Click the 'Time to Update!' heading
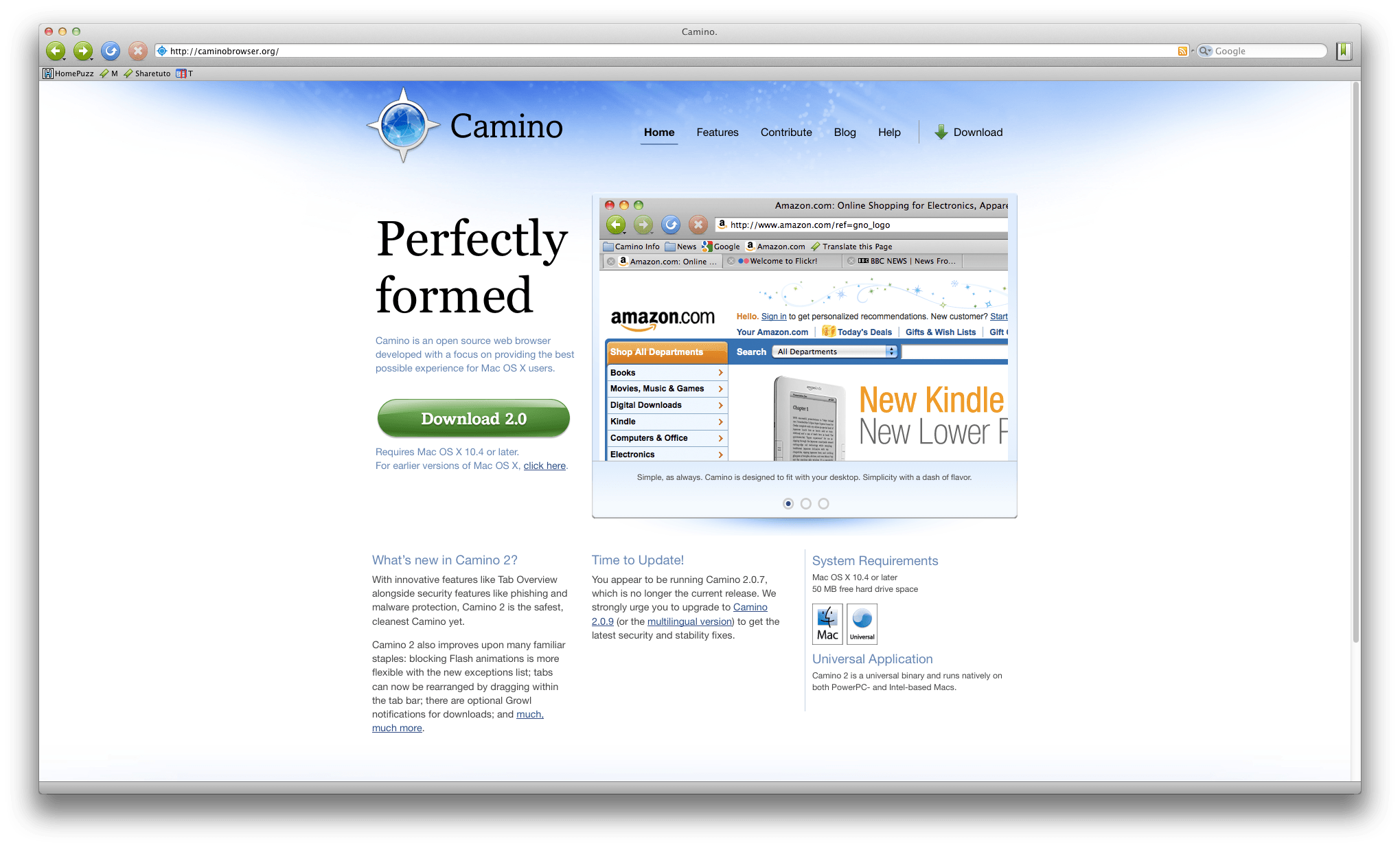The width and height of the screenshot is (1400, 848). (x=638, y=560)
